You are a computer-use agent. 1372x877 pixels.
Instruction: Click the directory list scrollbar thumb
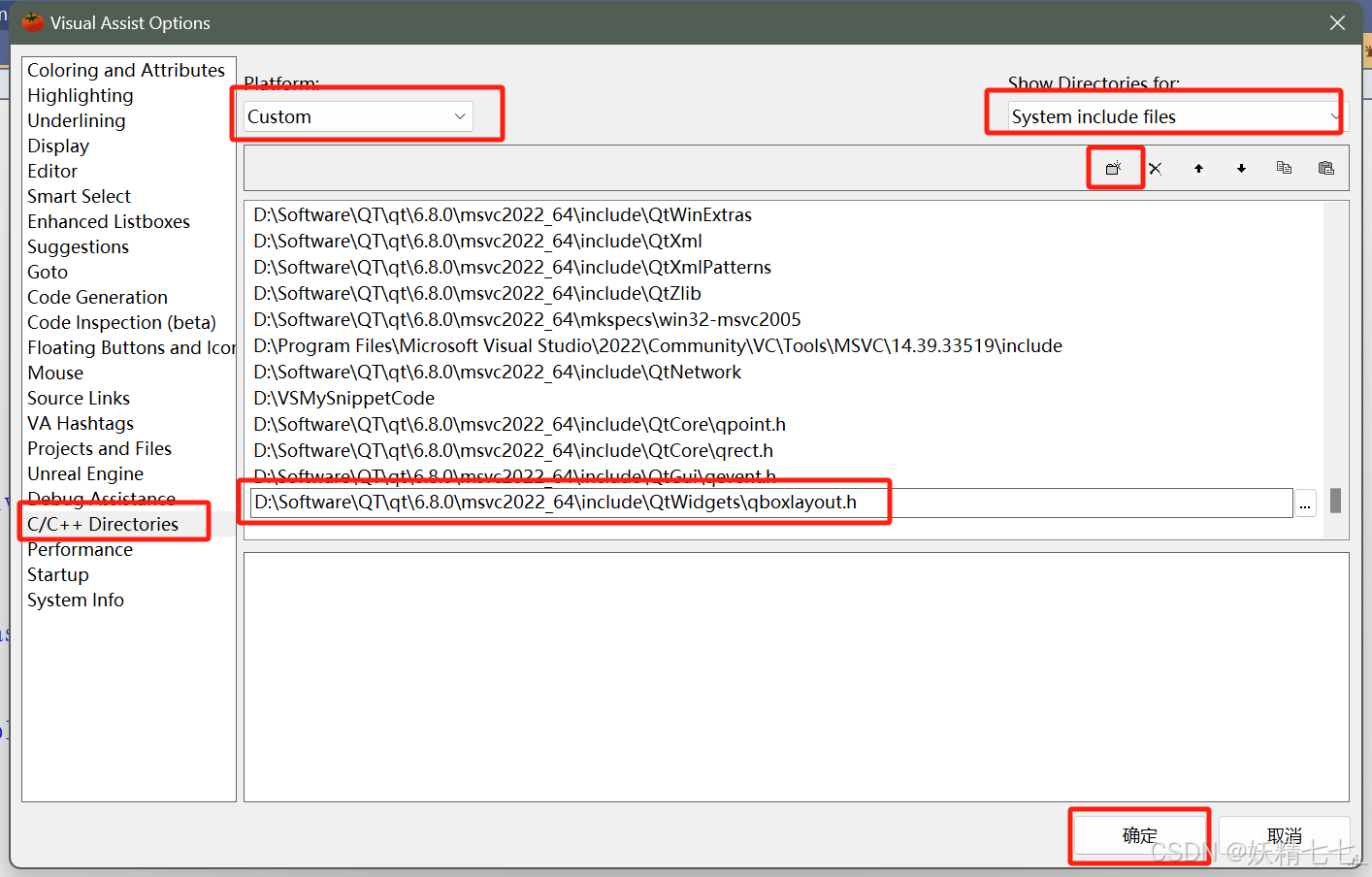1335,500
